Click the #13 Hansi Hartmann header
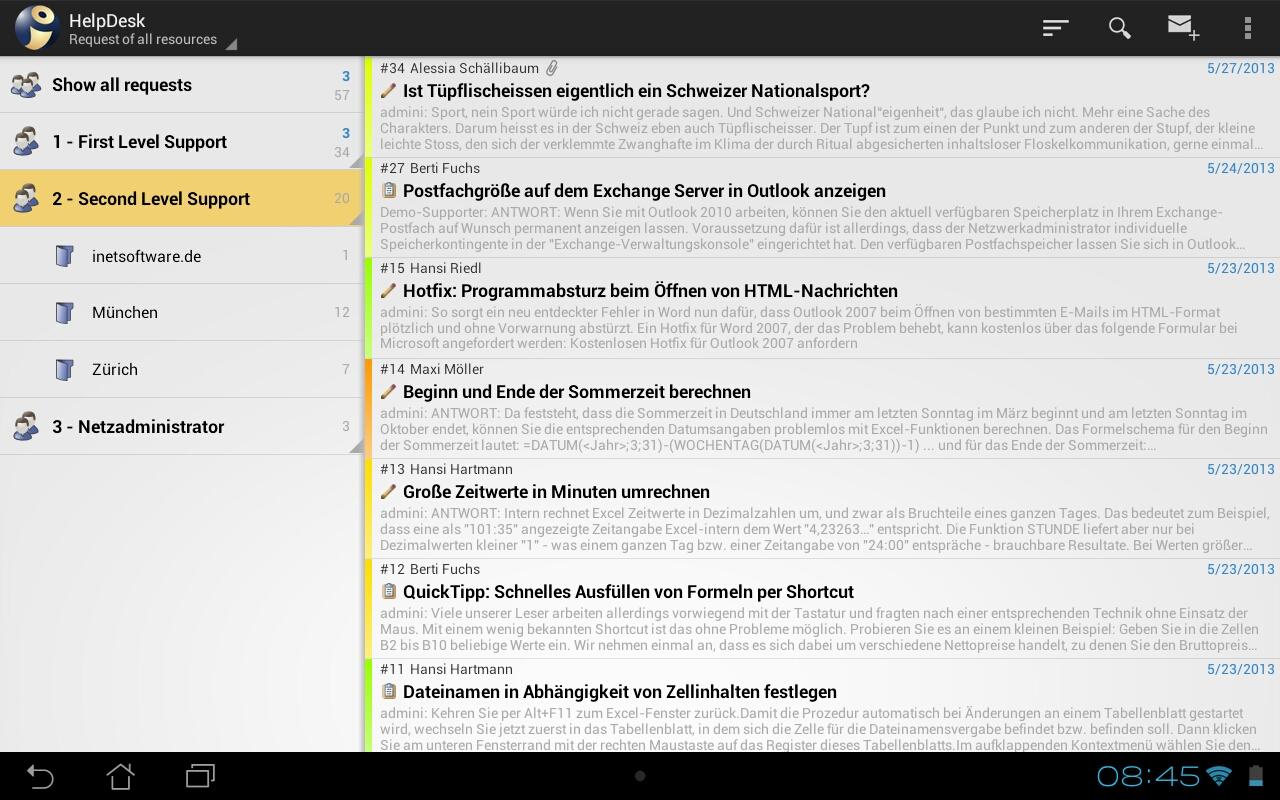 446,469
